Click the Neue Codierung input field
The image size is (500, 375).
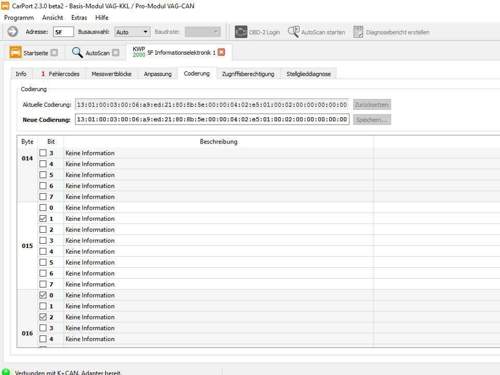click(x=212, y=119)
